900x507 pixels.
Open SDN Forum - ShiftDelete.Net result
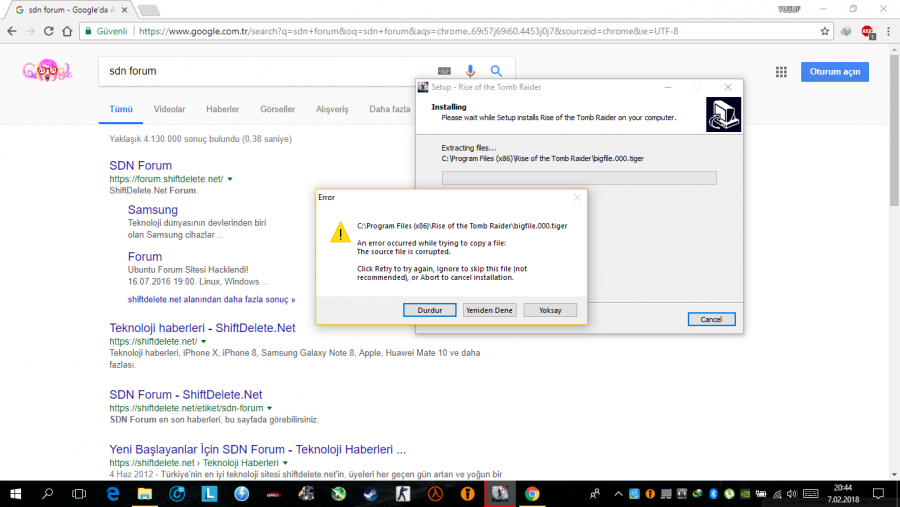point(185,395)
